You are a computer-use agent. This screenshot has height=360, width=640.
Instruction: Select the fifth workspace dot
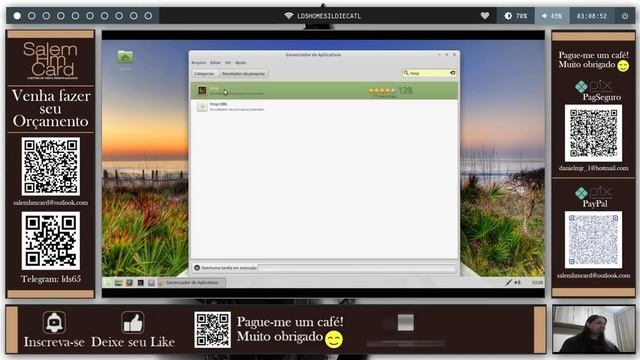[x=76, y=16]
